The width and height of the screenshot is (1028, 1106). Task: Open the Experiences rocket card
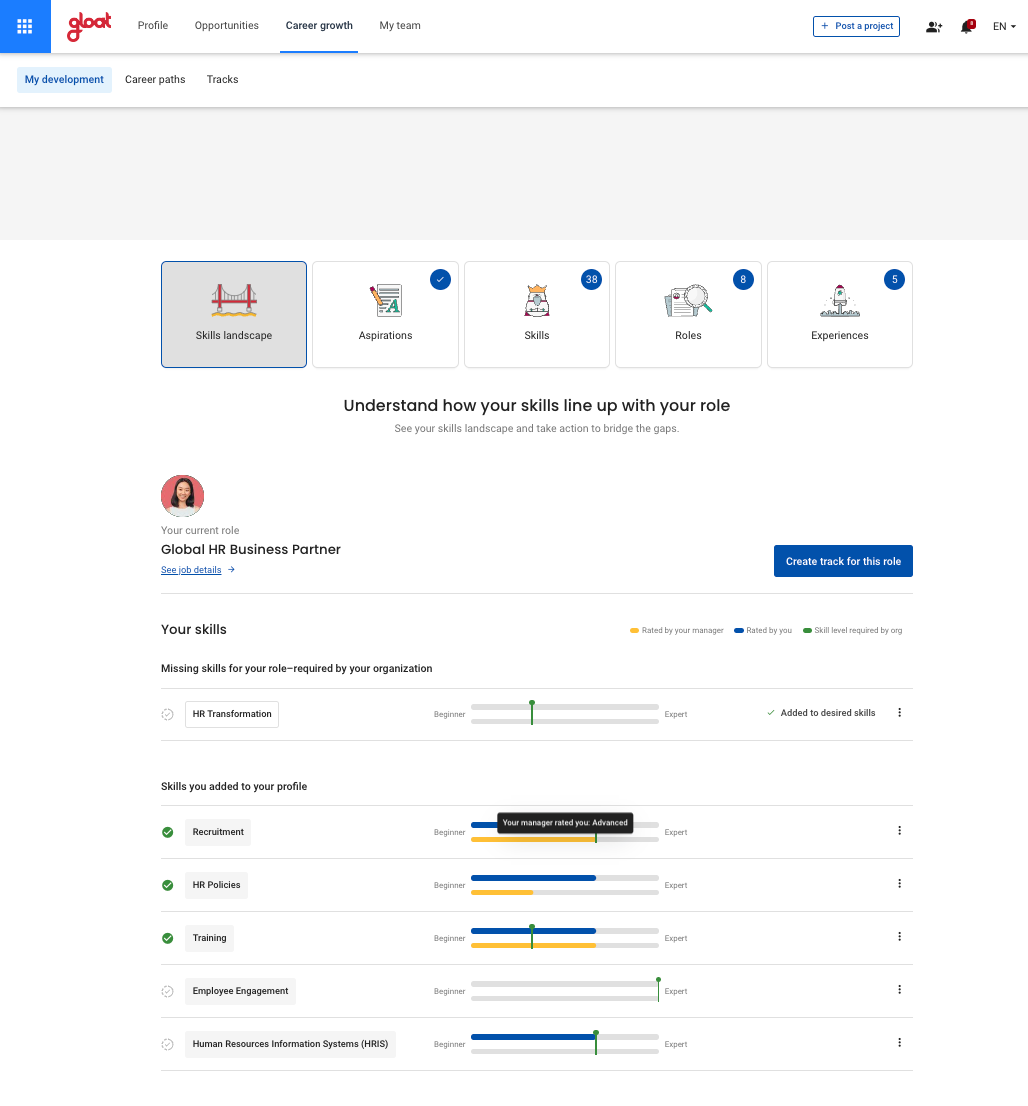point(839,314)
